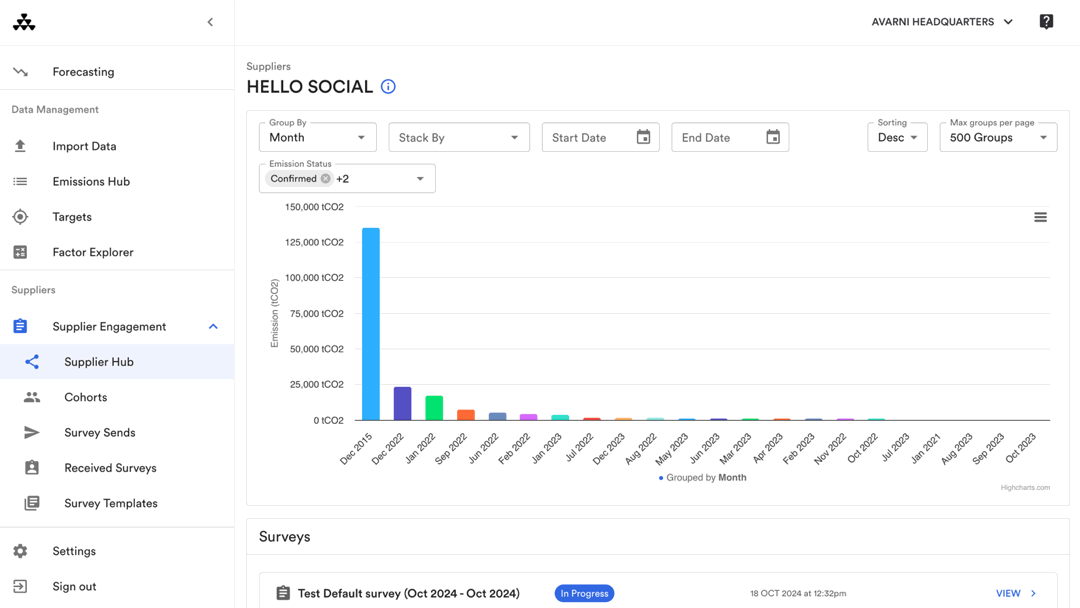Screen dimensions: 1080x608
Task: Go to Forecasting in the sidebar
Action: (83, 72)
